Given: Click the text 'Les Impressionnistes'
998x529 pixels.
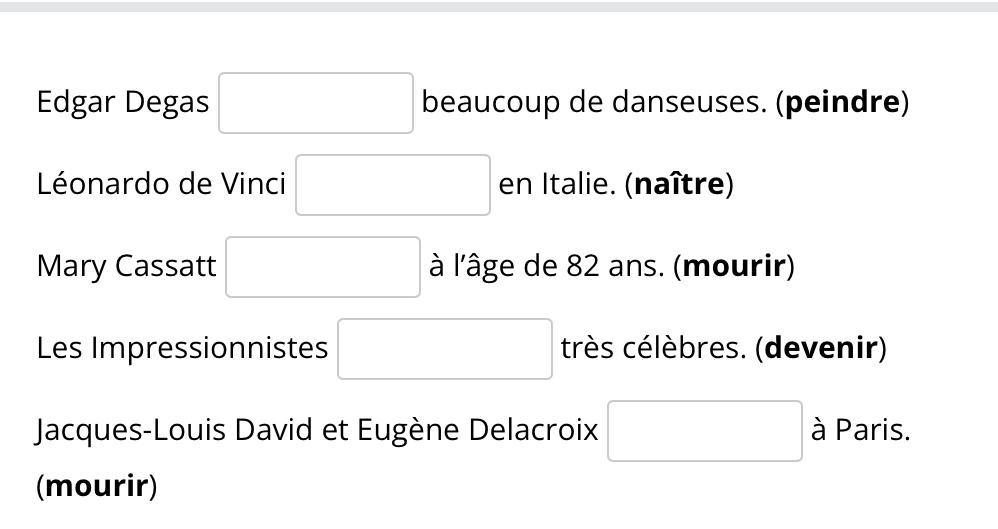Looking at the screenshot, I should pos(182,348).
